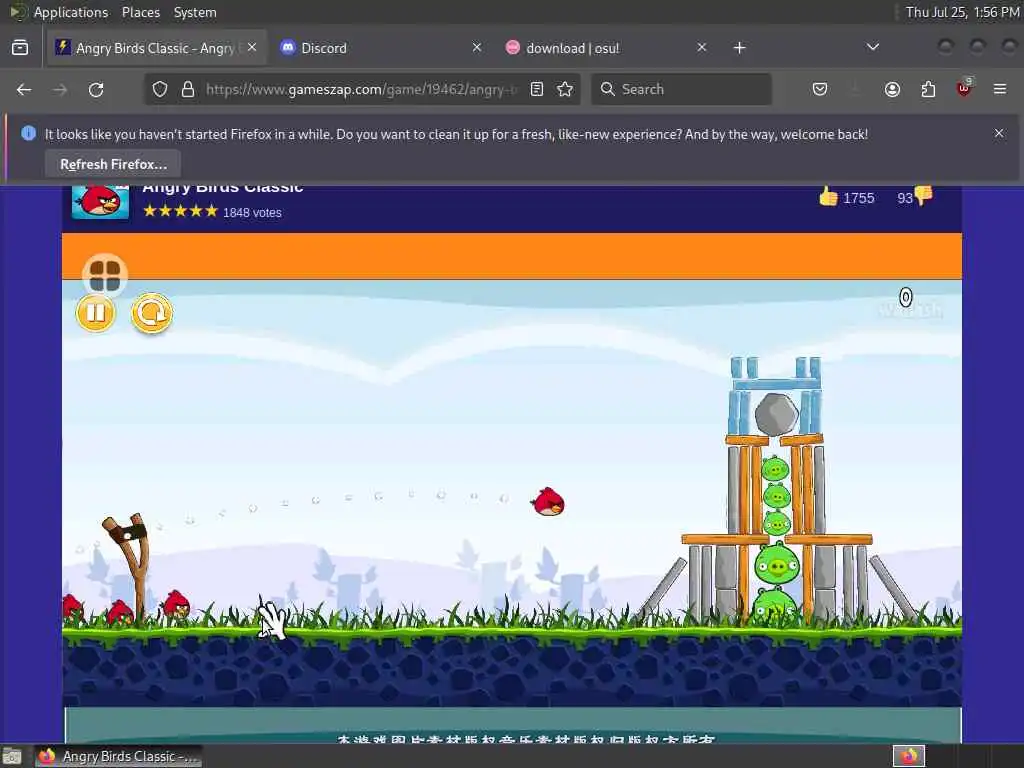This screenshot has height=768, width=1024.
Task: Click the Angry Birds game thumbnail
Action: pyautogui.click(x=100, y=202)
